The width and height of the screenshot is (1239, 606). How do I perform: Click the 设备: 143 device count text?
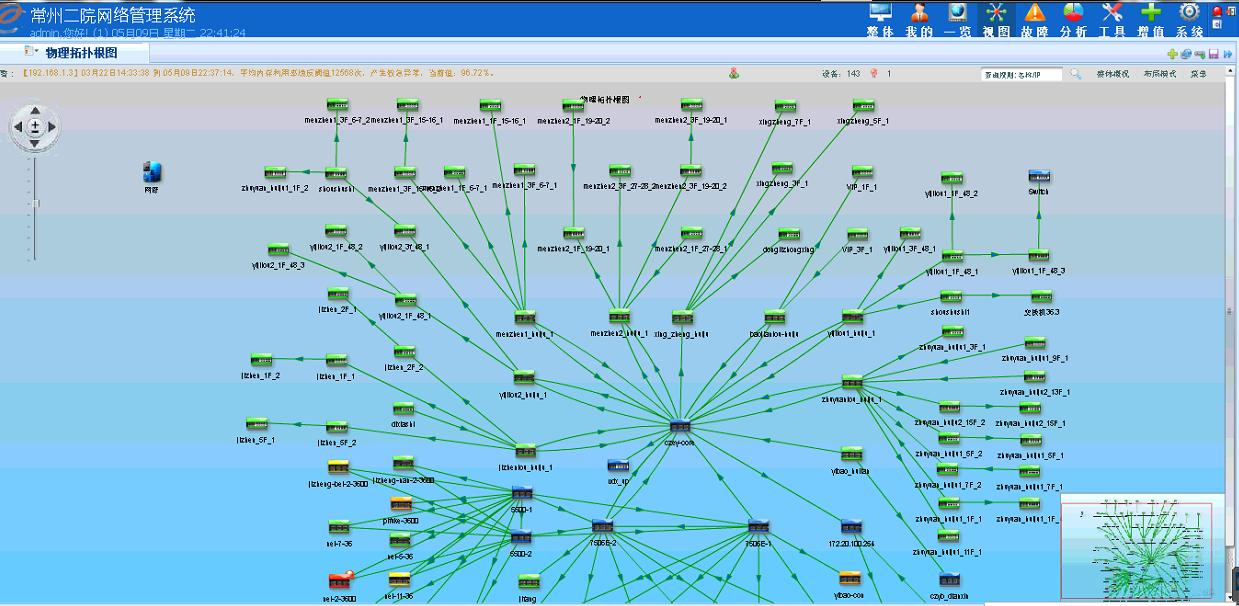tap(840, 74)
